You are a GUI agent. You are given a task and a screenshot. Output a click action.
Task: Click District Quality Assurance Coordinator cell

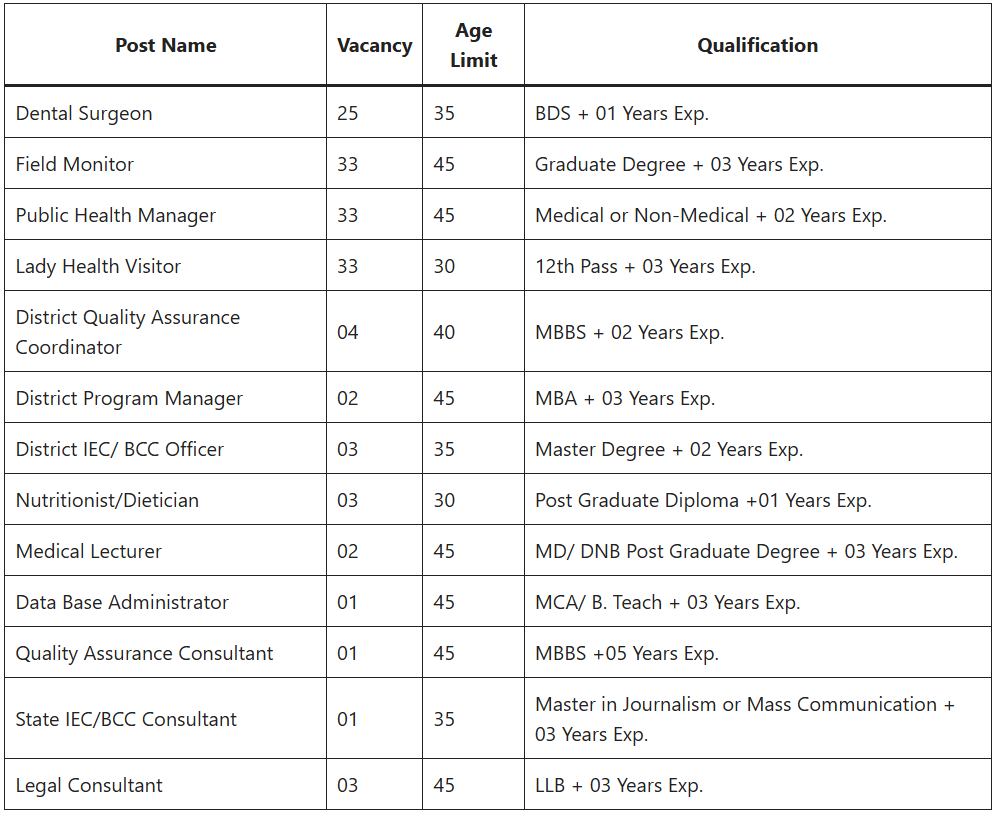point(128,332)
